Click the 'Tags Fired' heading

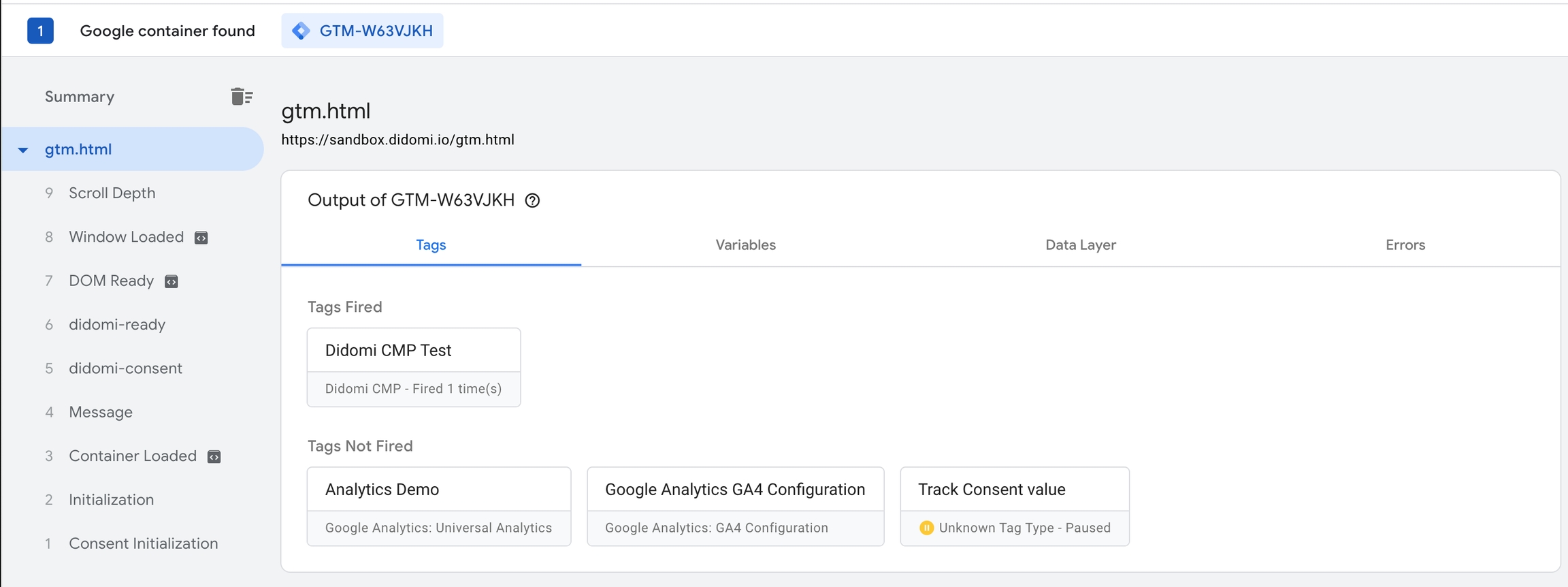(x=344, y=307)
